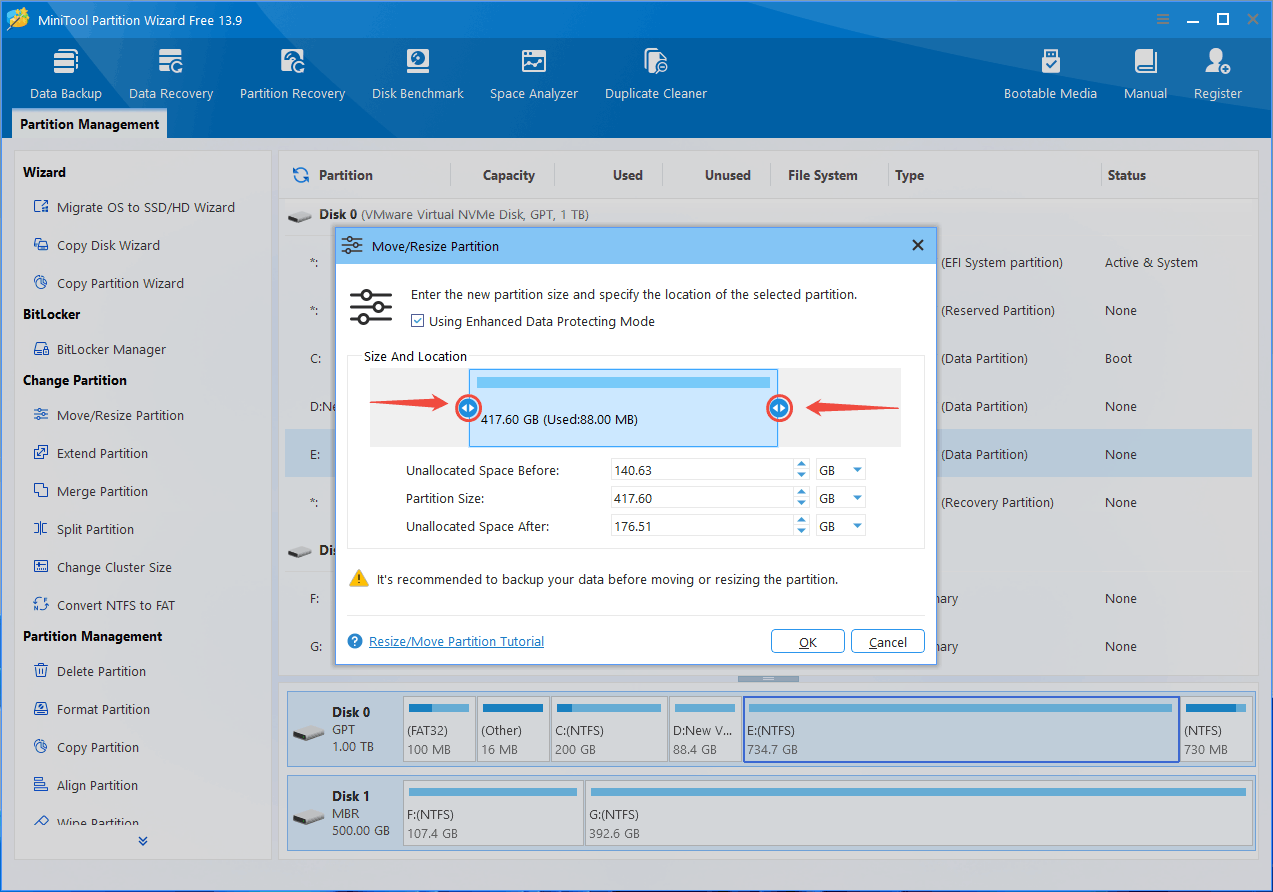Select Disk 1 MBR 500.00 GB label

[346, 813]
